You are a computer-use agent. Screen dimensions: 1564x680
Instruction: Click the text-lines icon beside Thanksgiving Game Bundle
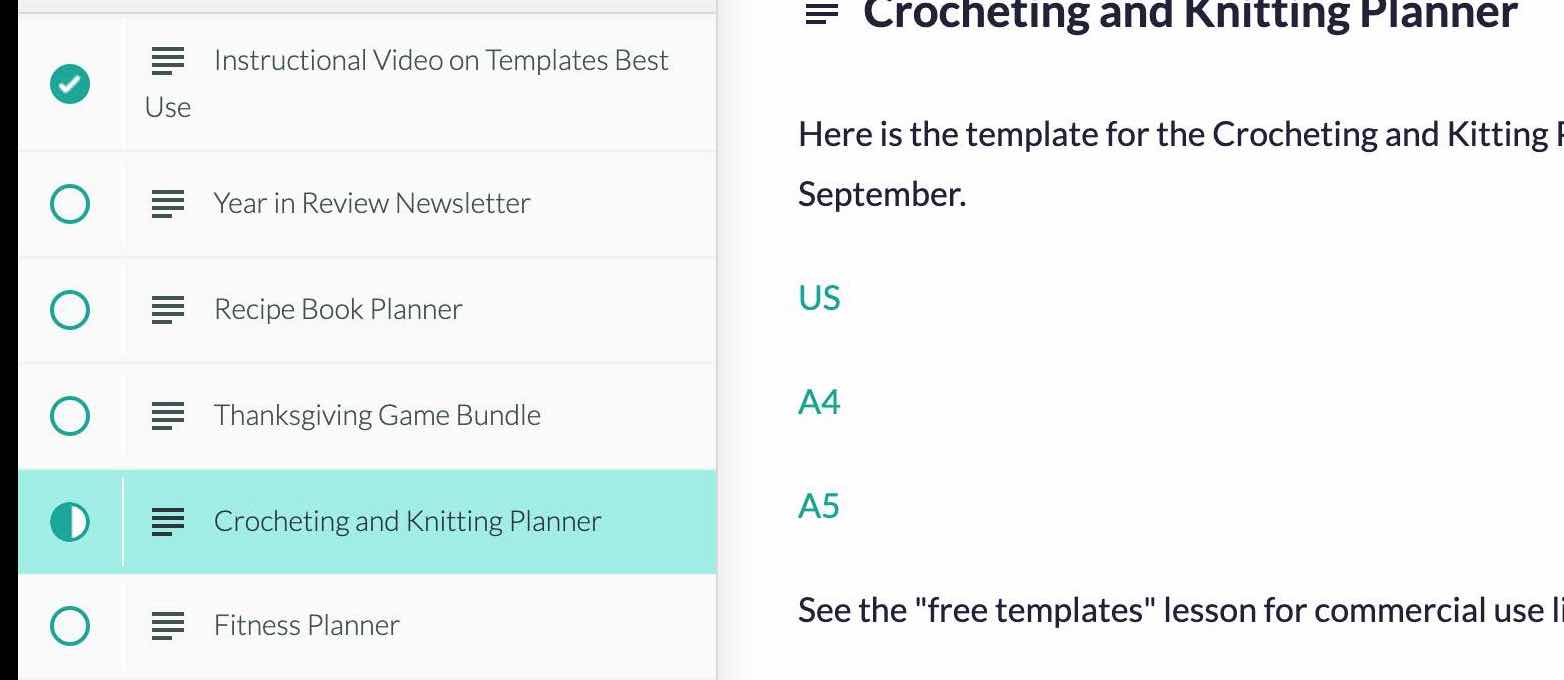point(168,416)
